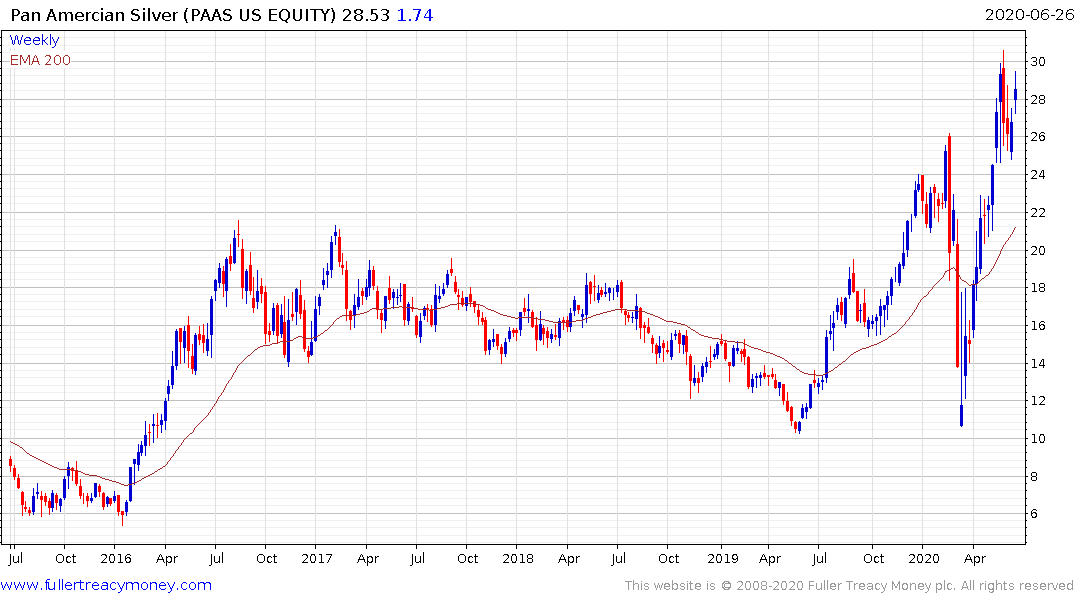Click the last price value 28.53
The image size is (1075, 600).
click(366, 15)
